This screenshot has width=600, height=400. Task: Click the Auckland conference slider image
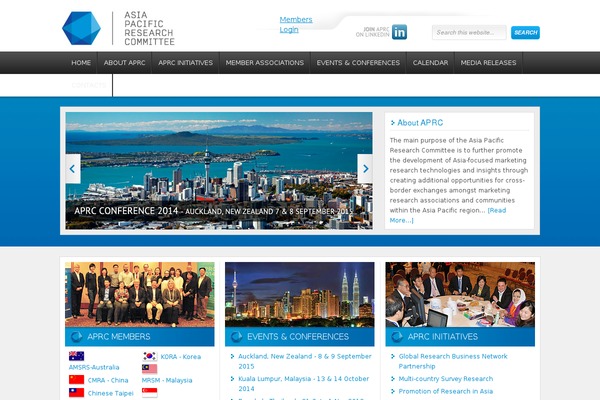point(219,171)
